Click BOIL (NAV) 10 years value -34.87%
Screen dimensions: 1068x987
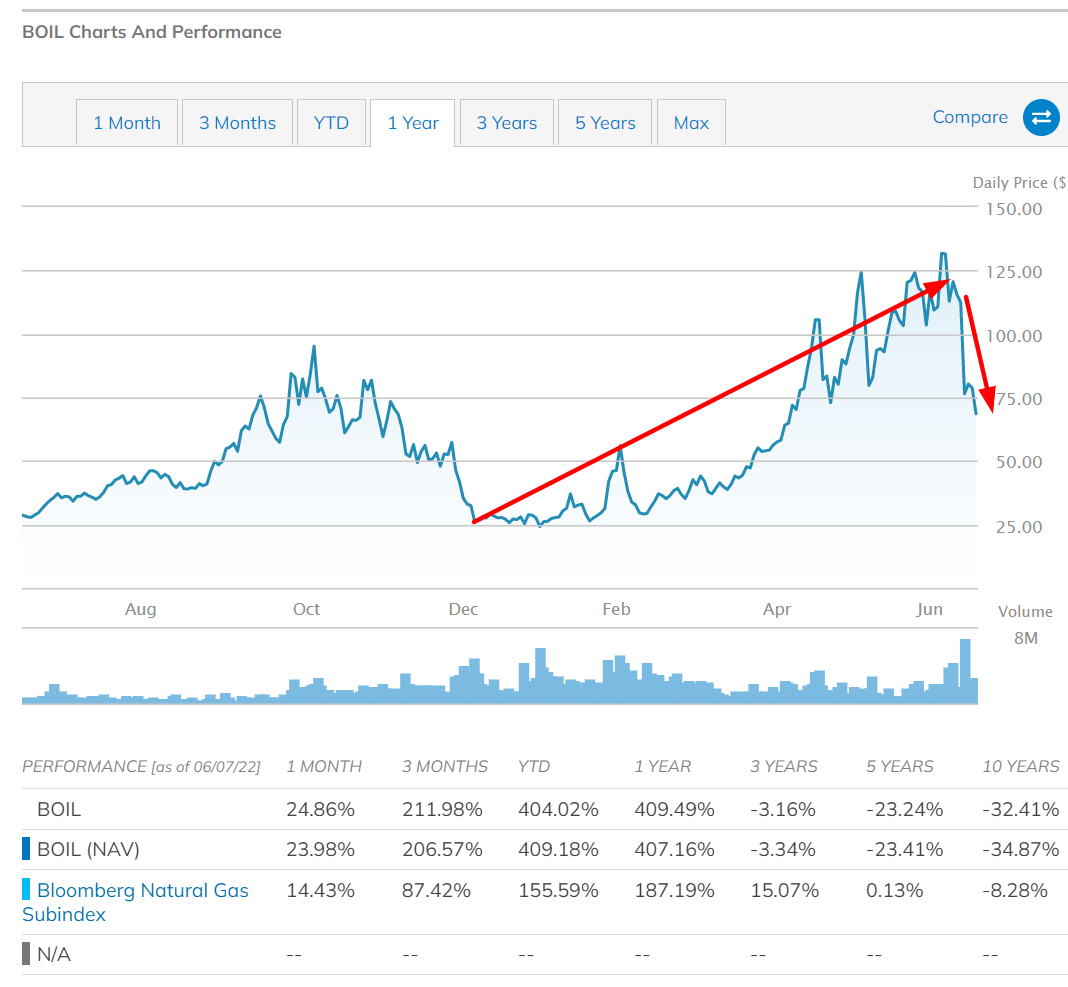click(1020, 849)
